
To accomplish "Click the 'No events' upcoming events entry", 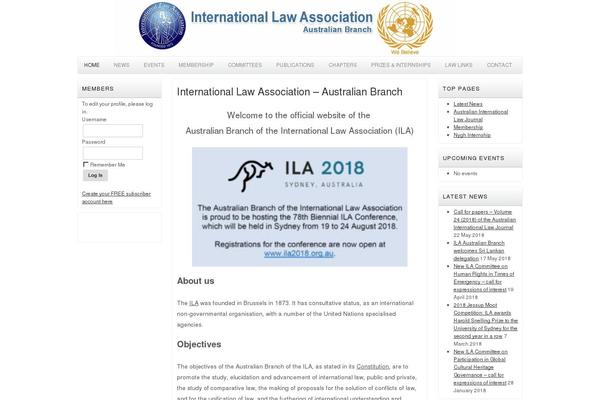I will pos(465,174).
